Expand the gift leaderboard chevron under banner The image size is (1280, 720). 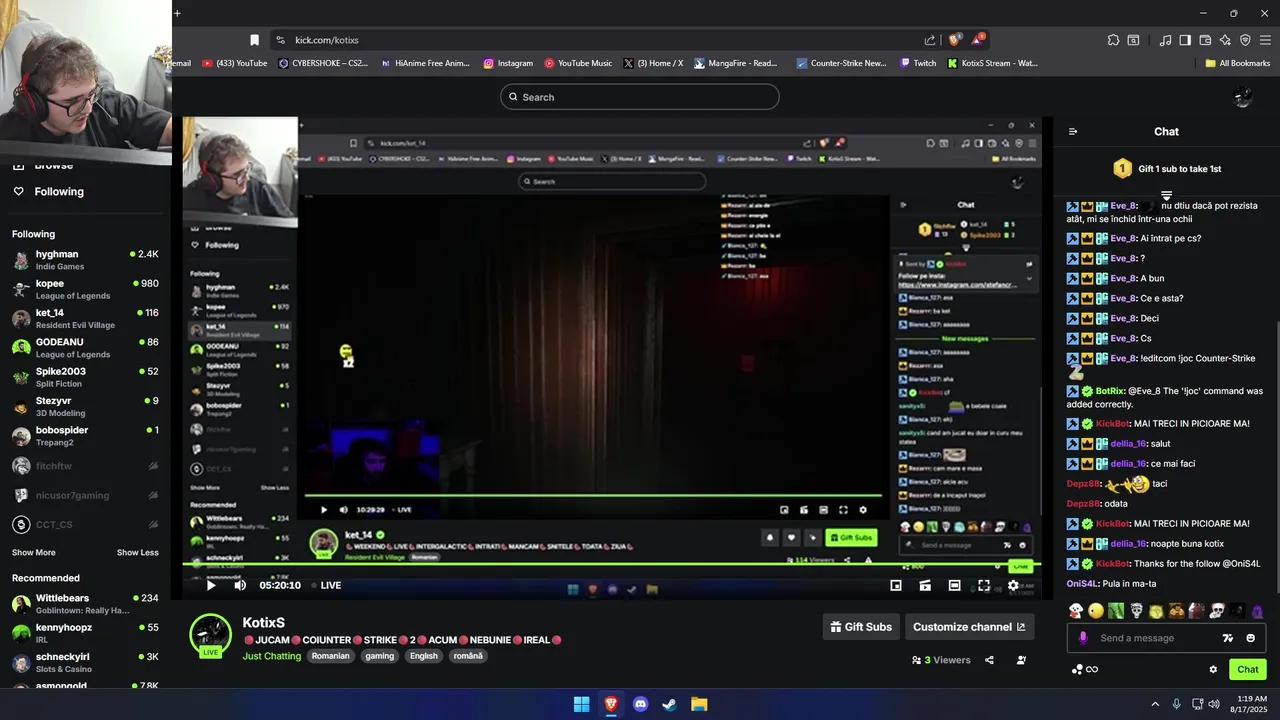[1166, 195]
